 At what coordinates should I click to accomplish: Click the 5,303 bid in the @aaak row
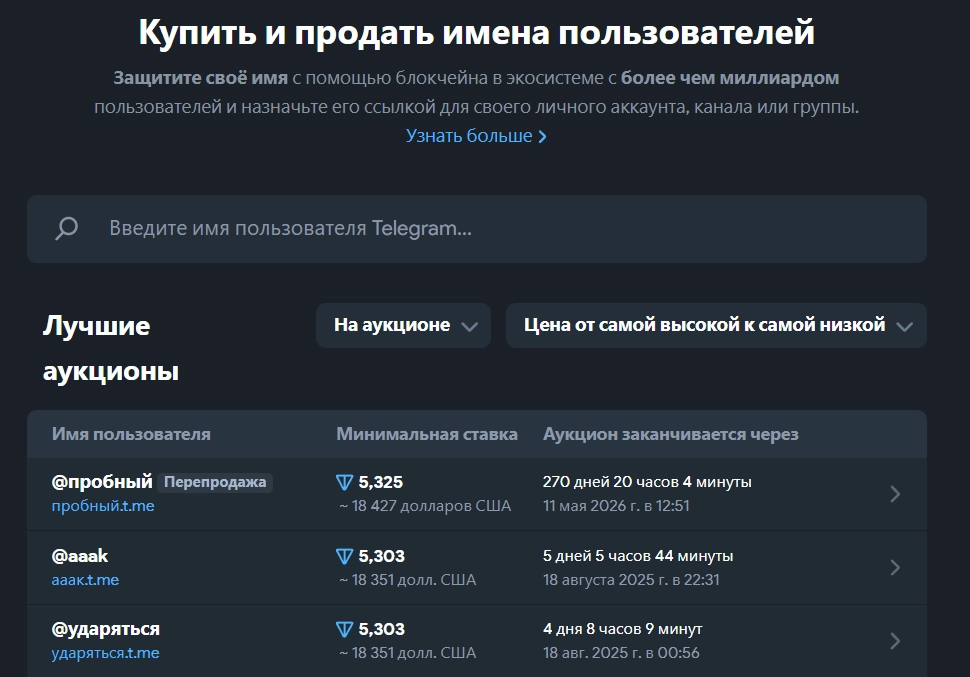(x=381, y=556)
